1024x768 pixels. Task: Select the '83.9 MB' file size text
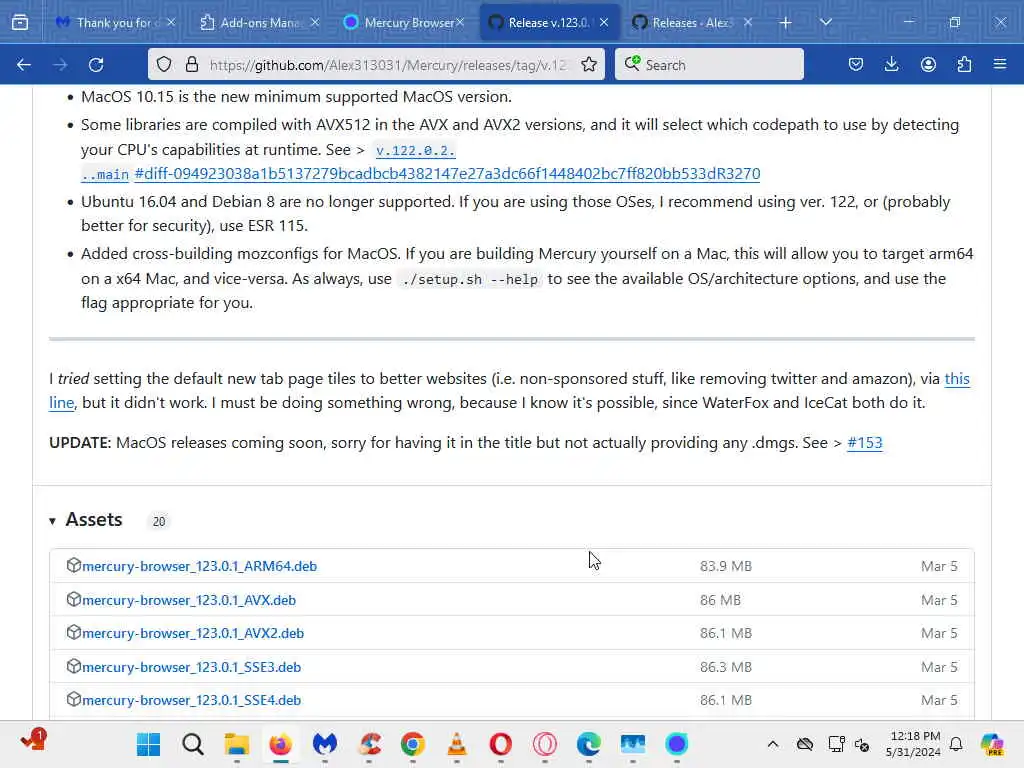[726, 566]
